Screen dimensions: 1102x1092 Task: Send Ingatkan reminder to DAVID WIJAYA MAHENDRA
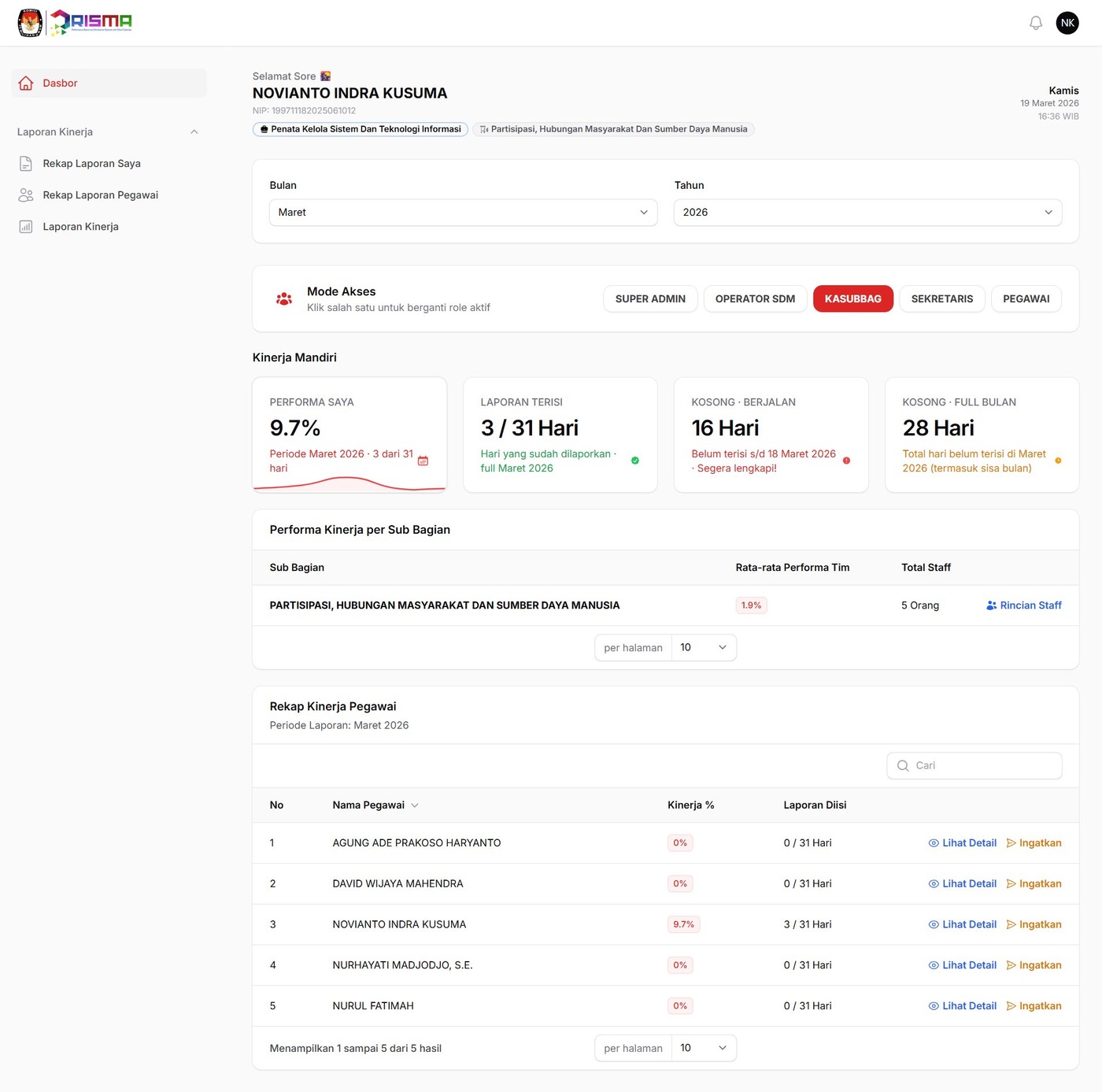(x=1034, y=883)
